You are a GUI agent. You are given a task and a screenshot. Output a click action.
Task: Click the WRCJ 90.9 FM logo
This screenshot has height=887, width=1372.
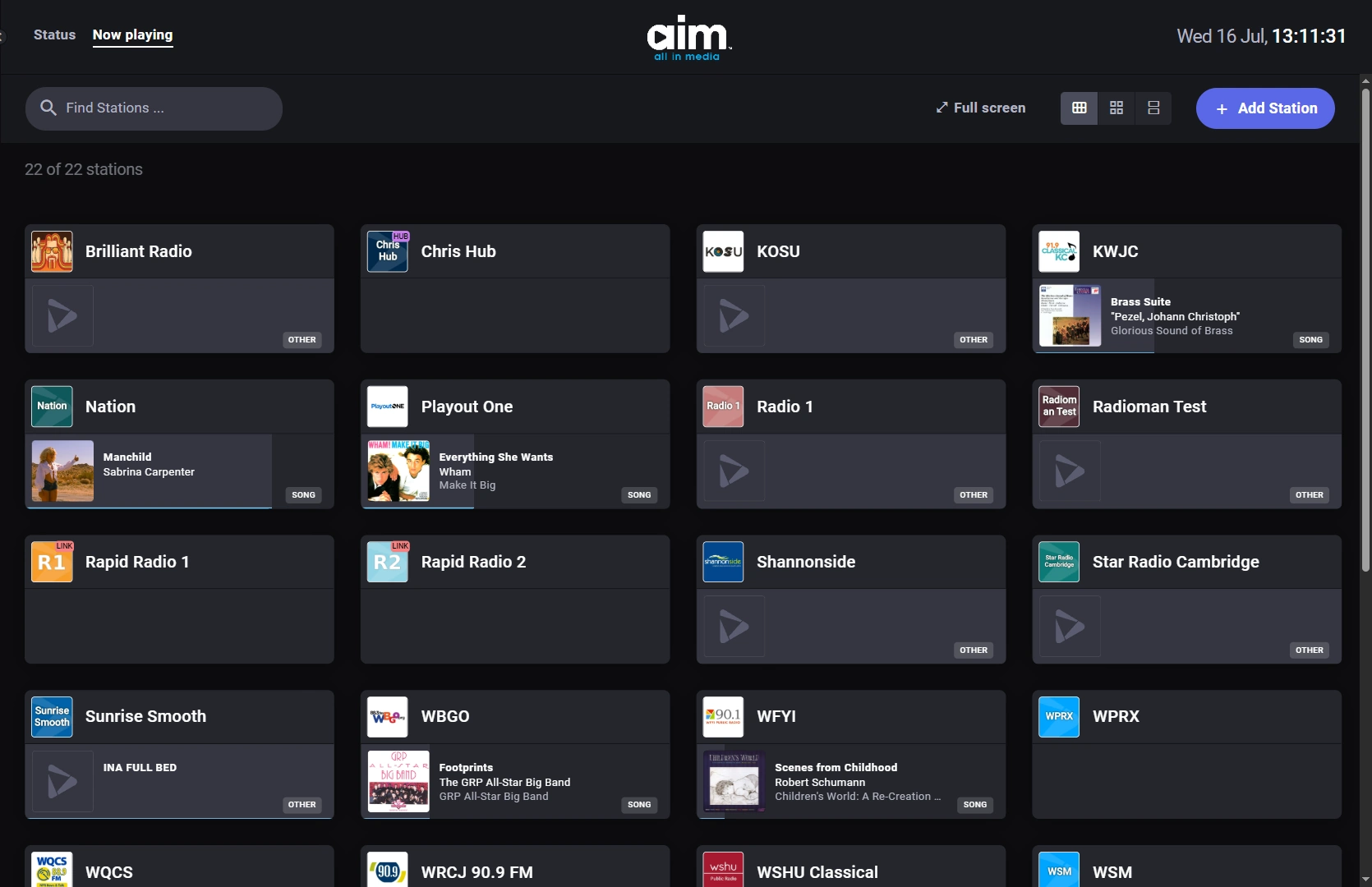point(388,870)
